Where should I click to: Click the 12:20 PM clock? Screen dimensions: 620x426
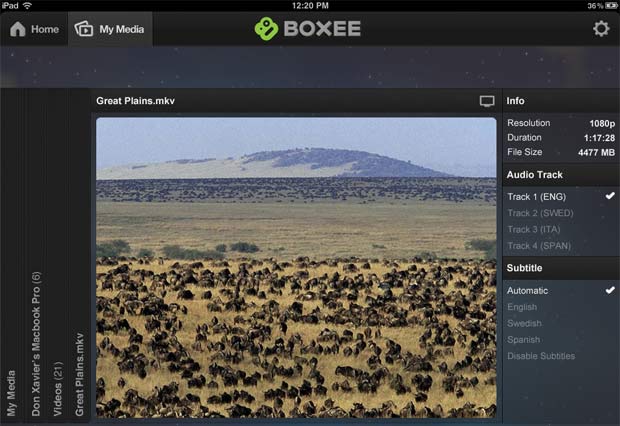(x=310, y=5)
